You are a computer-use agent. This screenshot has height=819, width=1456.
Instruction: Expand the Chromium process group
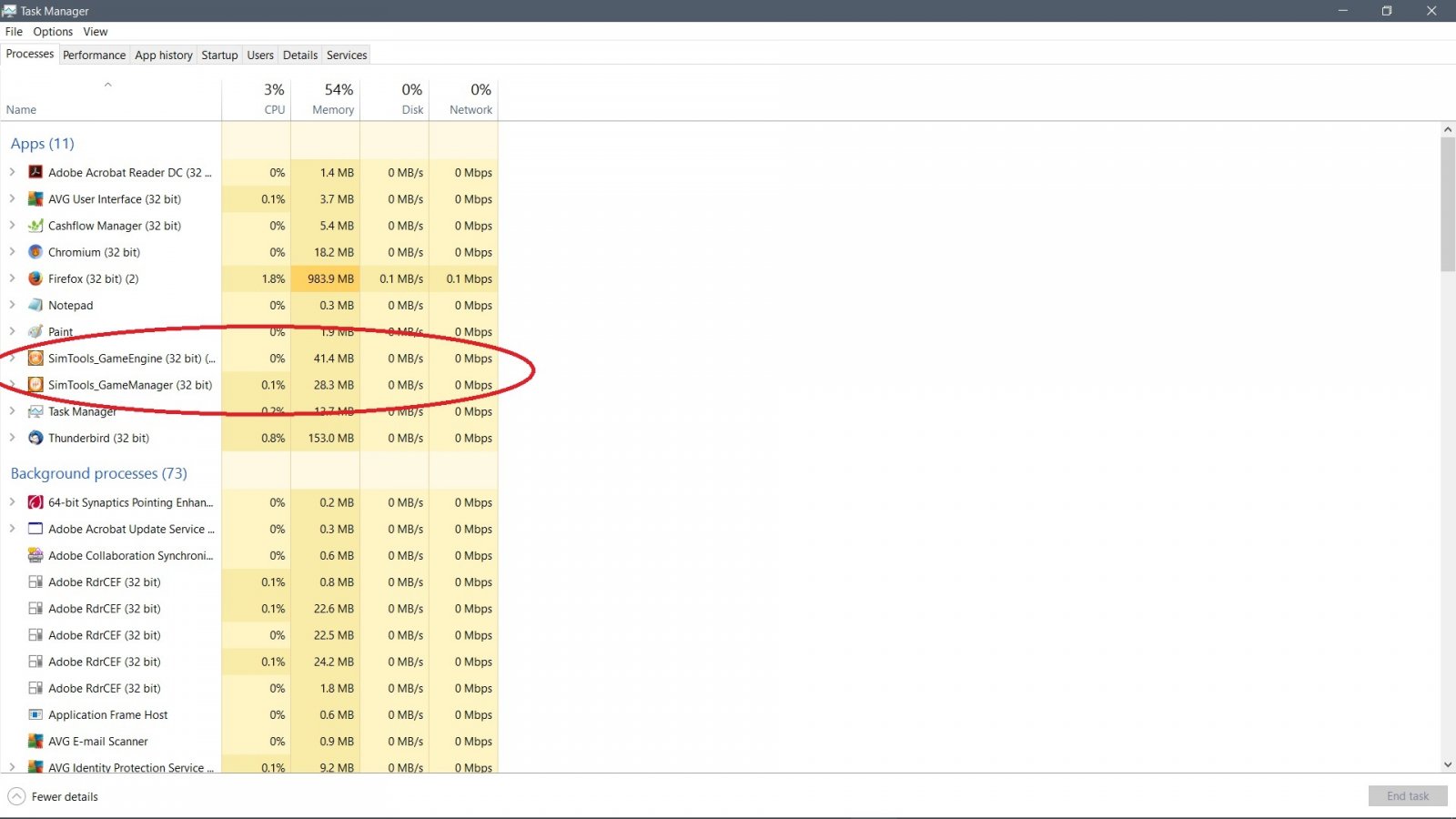(x=12, y=252)
